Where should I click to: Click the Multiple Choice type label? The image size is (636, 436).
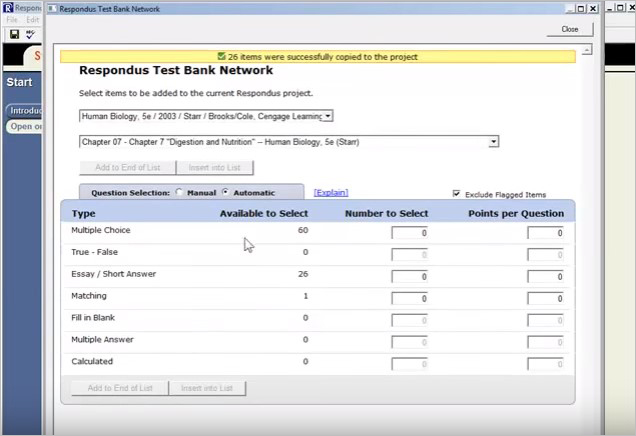pyautogui.click(x=101, y=230)
